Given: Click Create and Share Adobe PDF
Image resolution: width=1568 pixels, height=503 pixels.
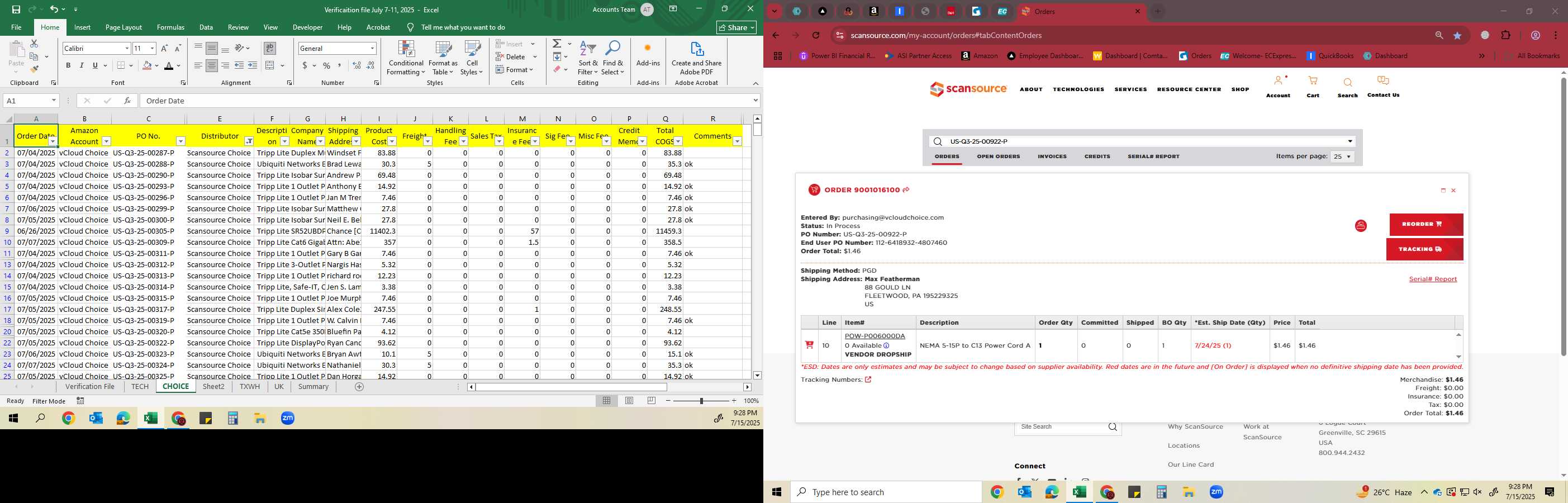Looking at the screenshot, I should click(696, 58).
